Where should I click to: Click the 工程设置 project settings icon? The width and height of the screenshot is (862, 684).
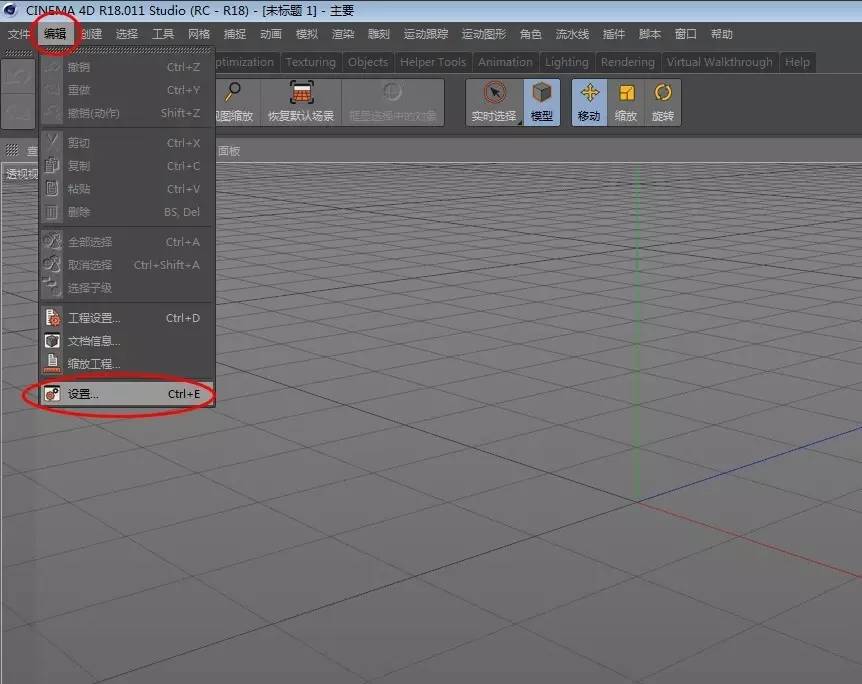tap(52, 318)
